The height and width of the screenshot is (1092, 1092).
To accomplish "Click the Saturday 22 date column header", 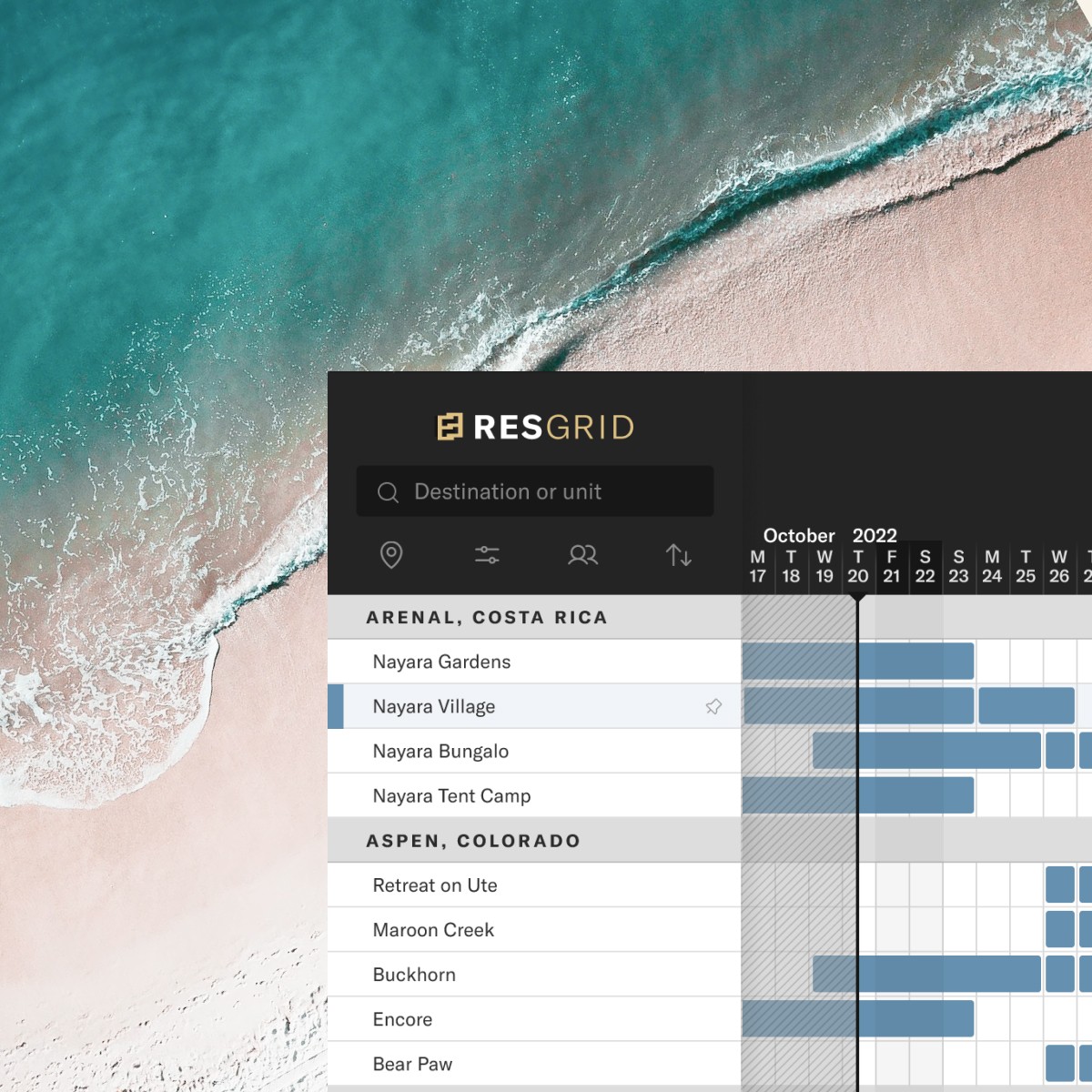I will 925,566.
